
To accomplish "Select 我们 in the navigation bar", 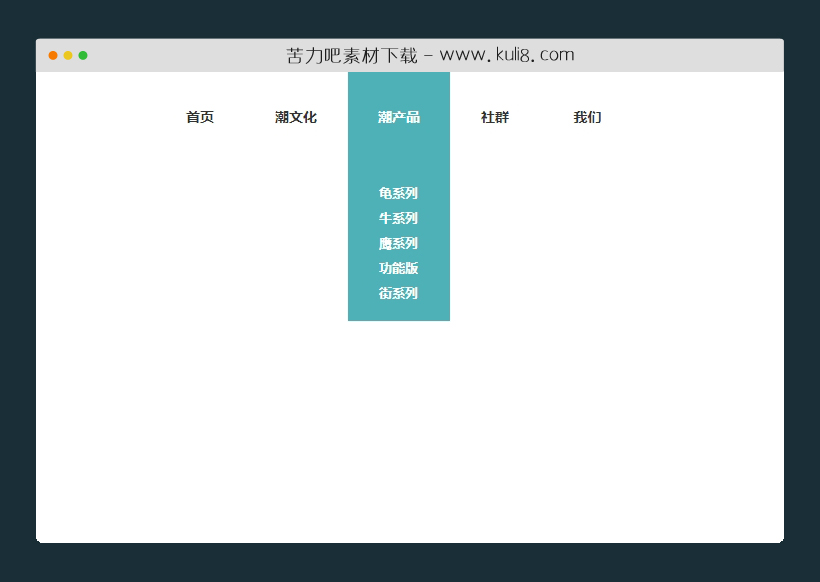I will (587, 117).
